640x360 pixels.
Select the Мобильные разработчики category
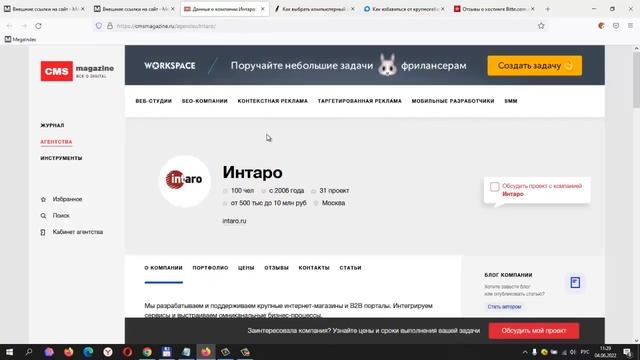click(453, 101)
